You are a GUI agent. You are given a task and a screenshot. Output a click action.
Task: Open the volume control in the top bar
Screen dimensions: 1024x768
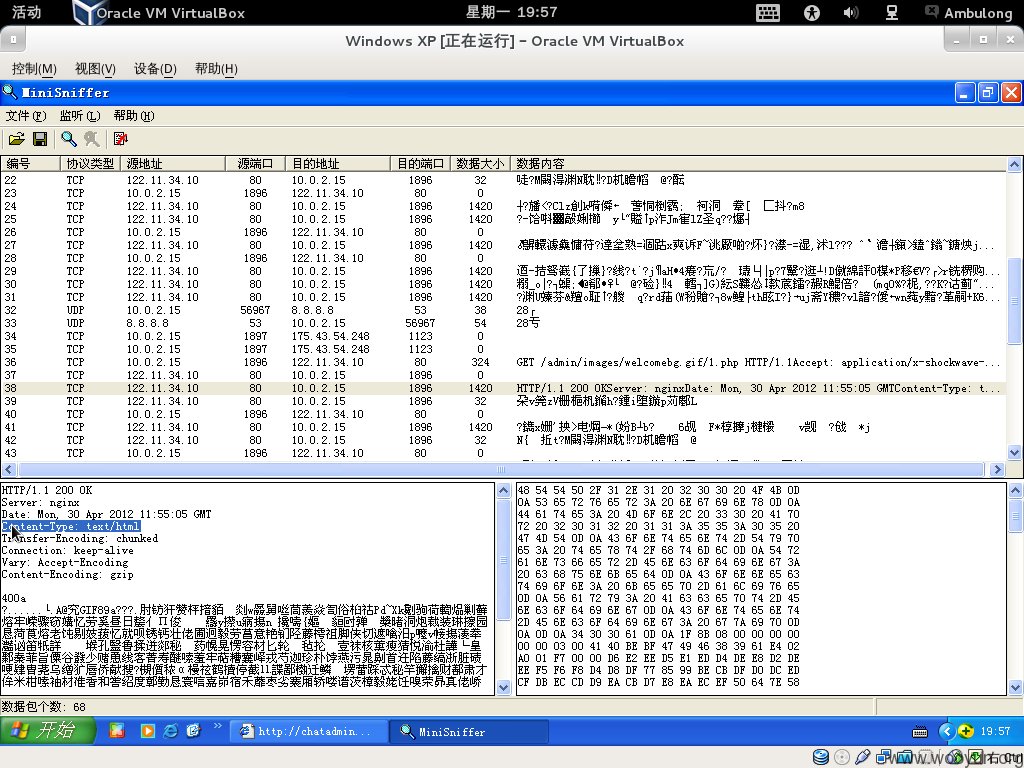tap(851, 12)
